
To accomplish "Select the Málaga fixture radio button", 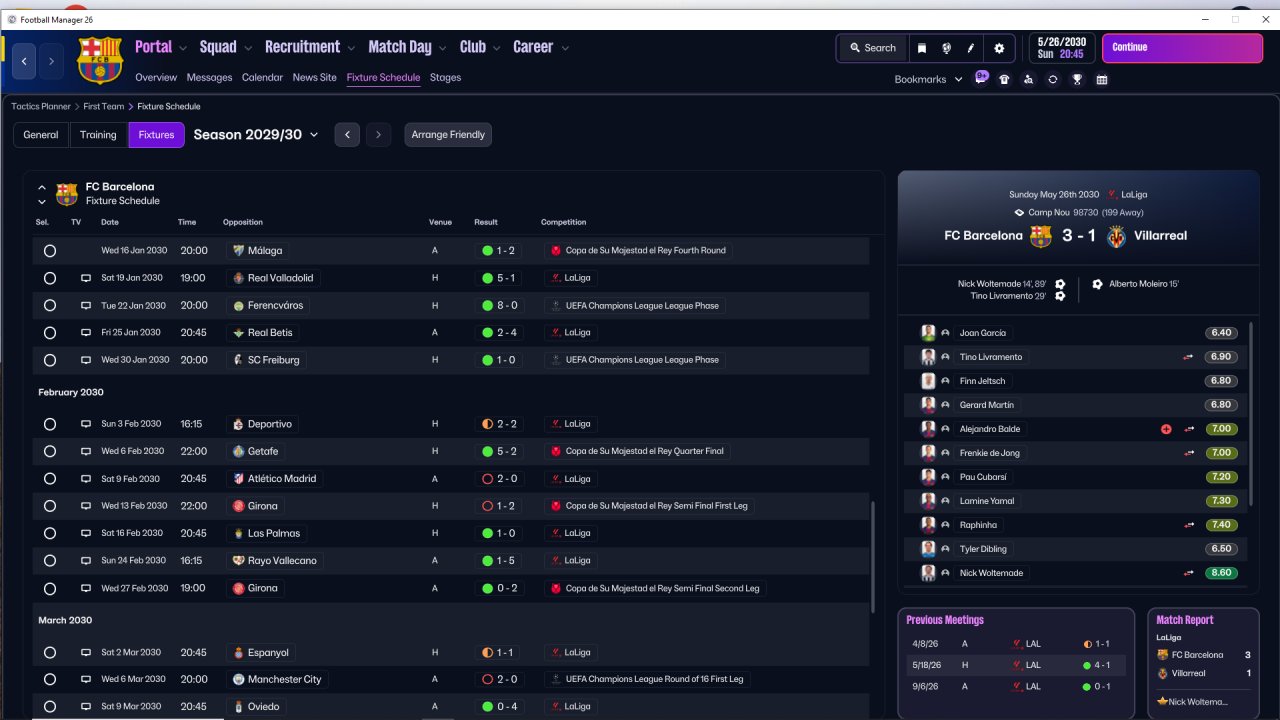I will coord(49,251).
